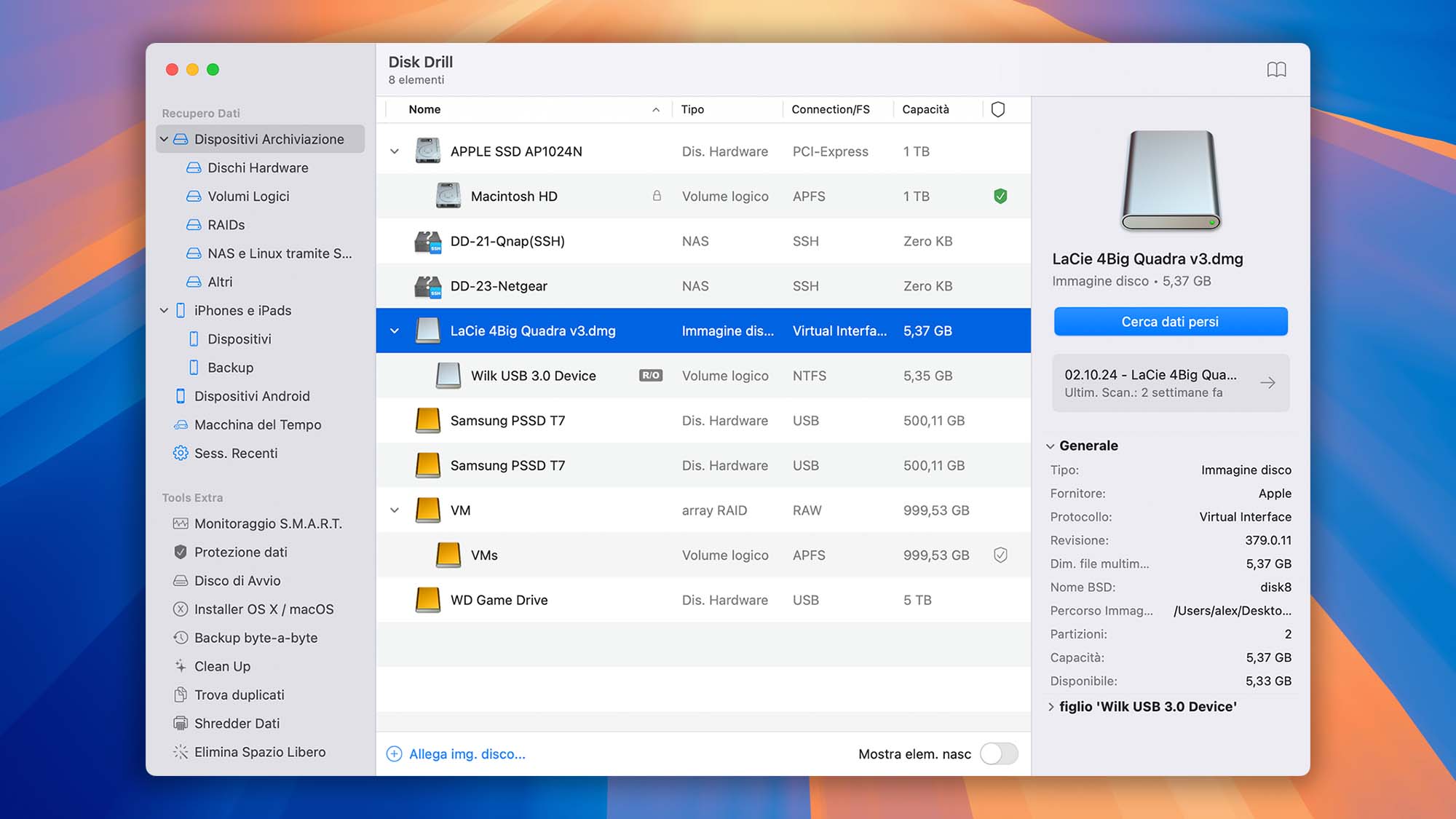The width and height of the screenshot is (1456, 819).
Task: Select Dispositivi under iPhones e iPads
Action: pyautogui.click(x=239, y=339)
